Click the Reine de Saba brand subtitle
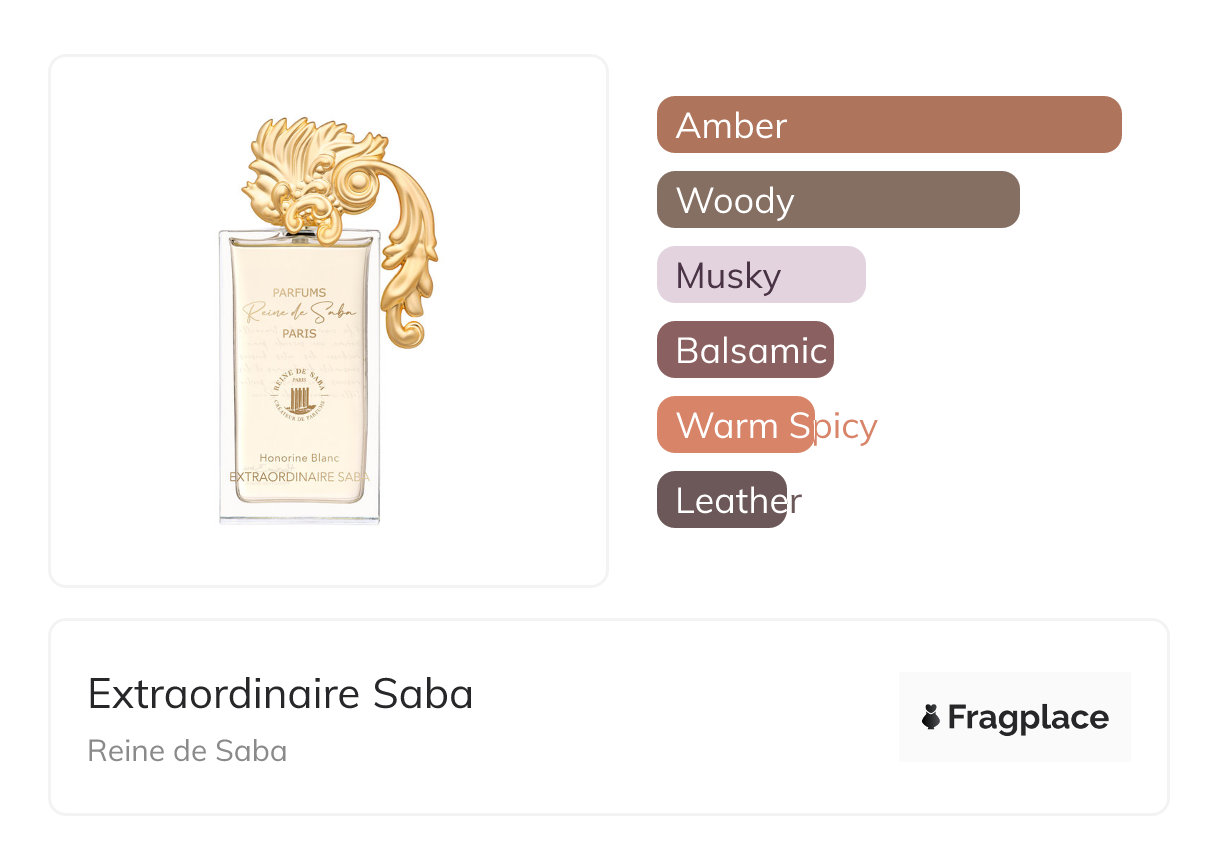1218x864 pixels. [187, 751]
